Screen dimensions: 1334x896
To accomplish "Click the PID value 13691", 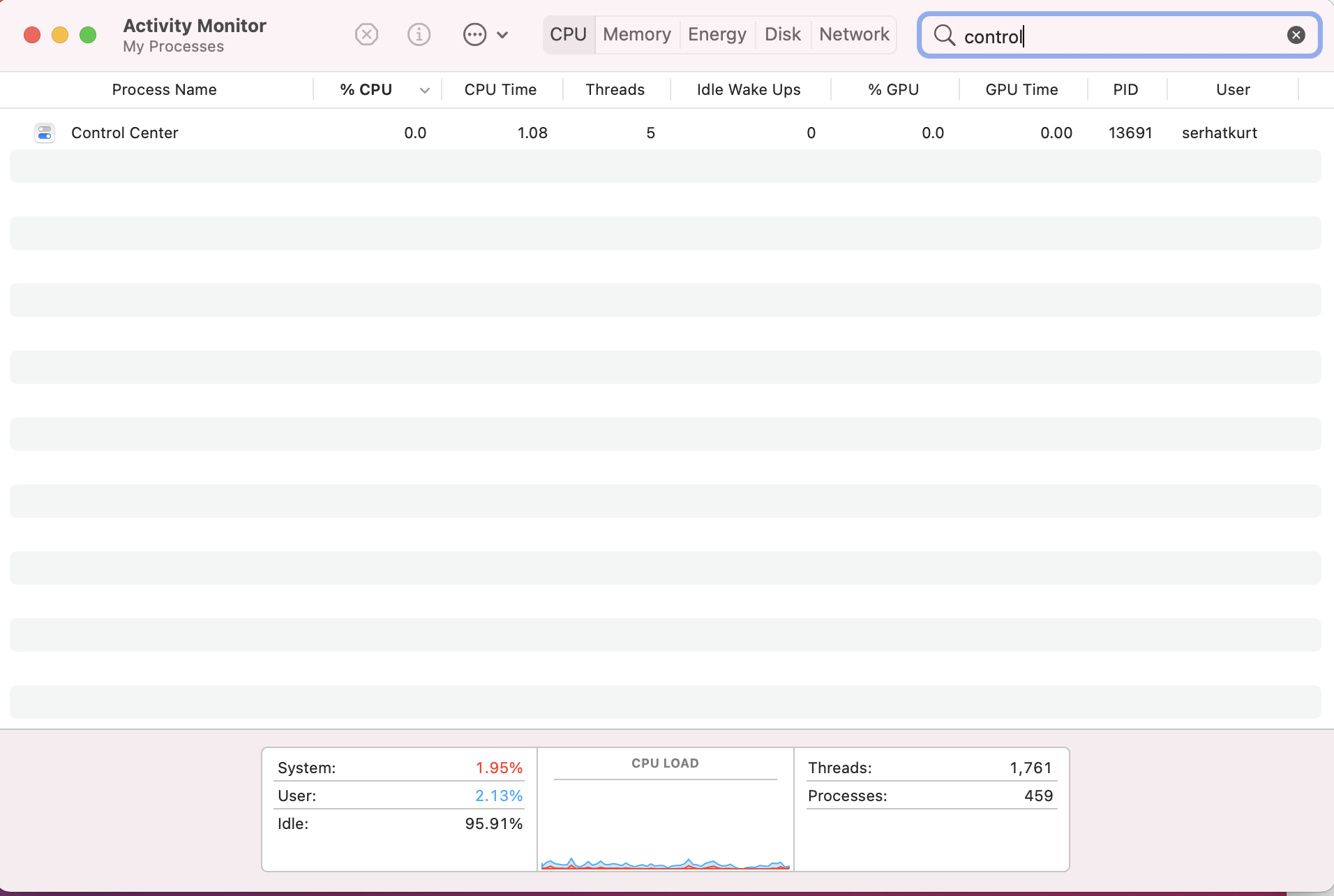I will (x=1130, y=133).
